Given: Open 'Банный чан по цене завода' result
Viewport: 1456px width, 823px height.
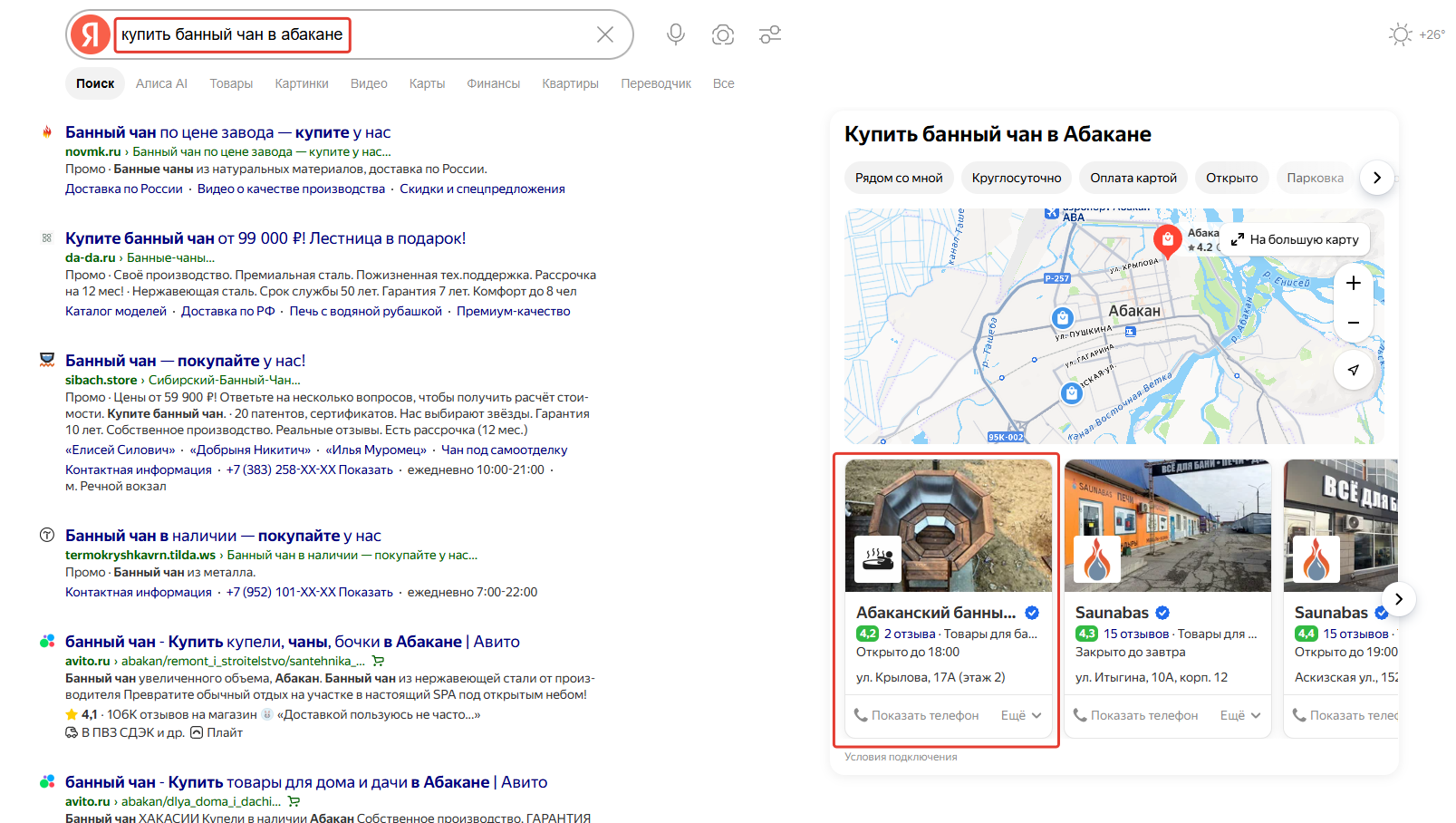Looking at the screenshot, I should (x=228, y=132).
